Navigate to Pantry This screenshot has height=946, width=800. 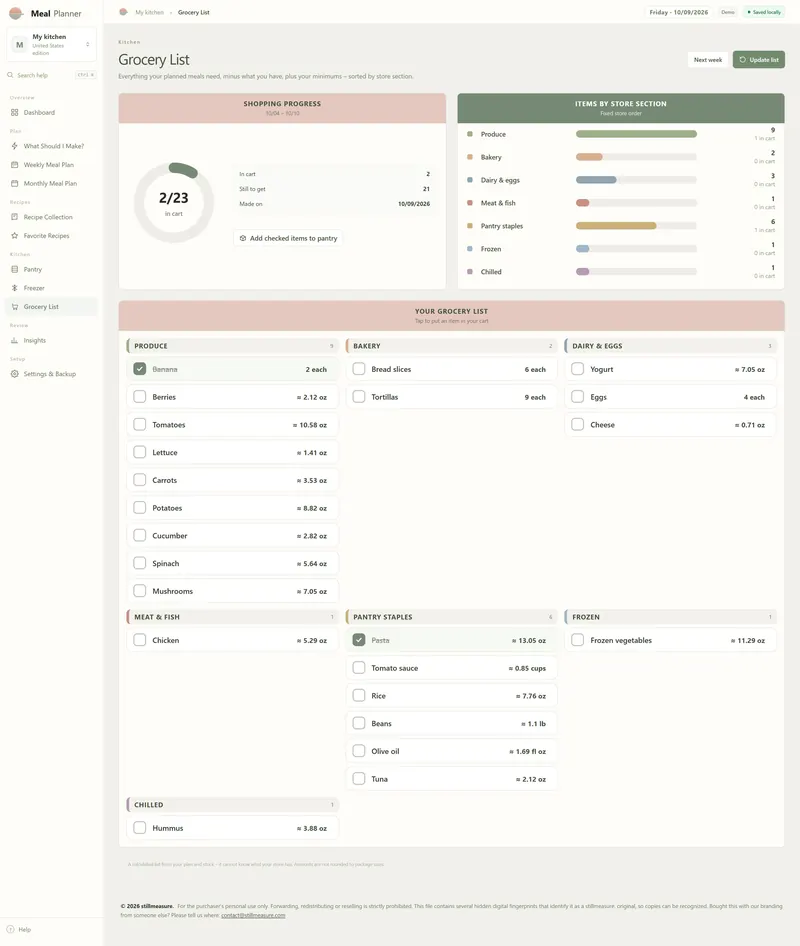coord(51,270)
